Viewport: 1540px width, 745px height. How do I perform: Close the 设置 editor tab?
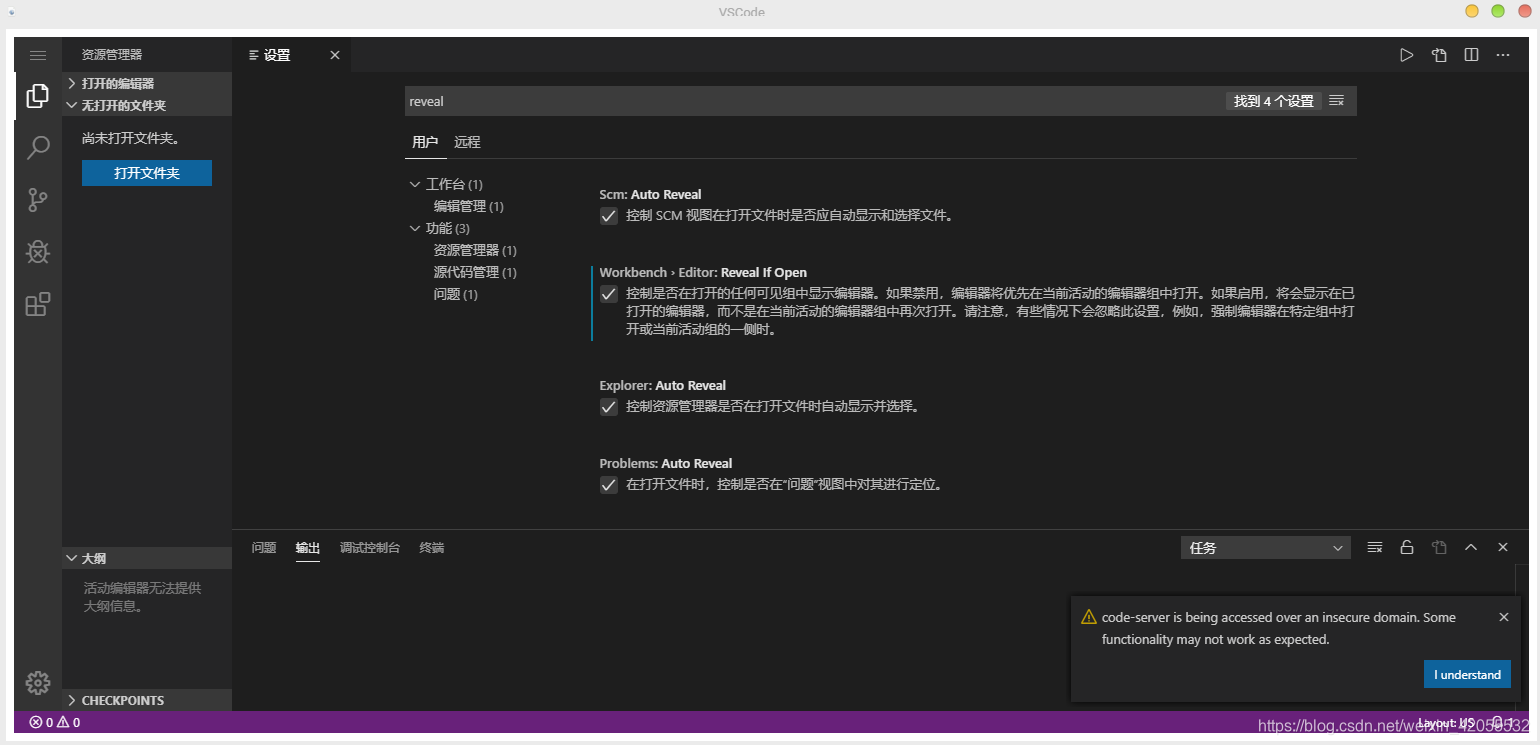[x=335, y=55]
